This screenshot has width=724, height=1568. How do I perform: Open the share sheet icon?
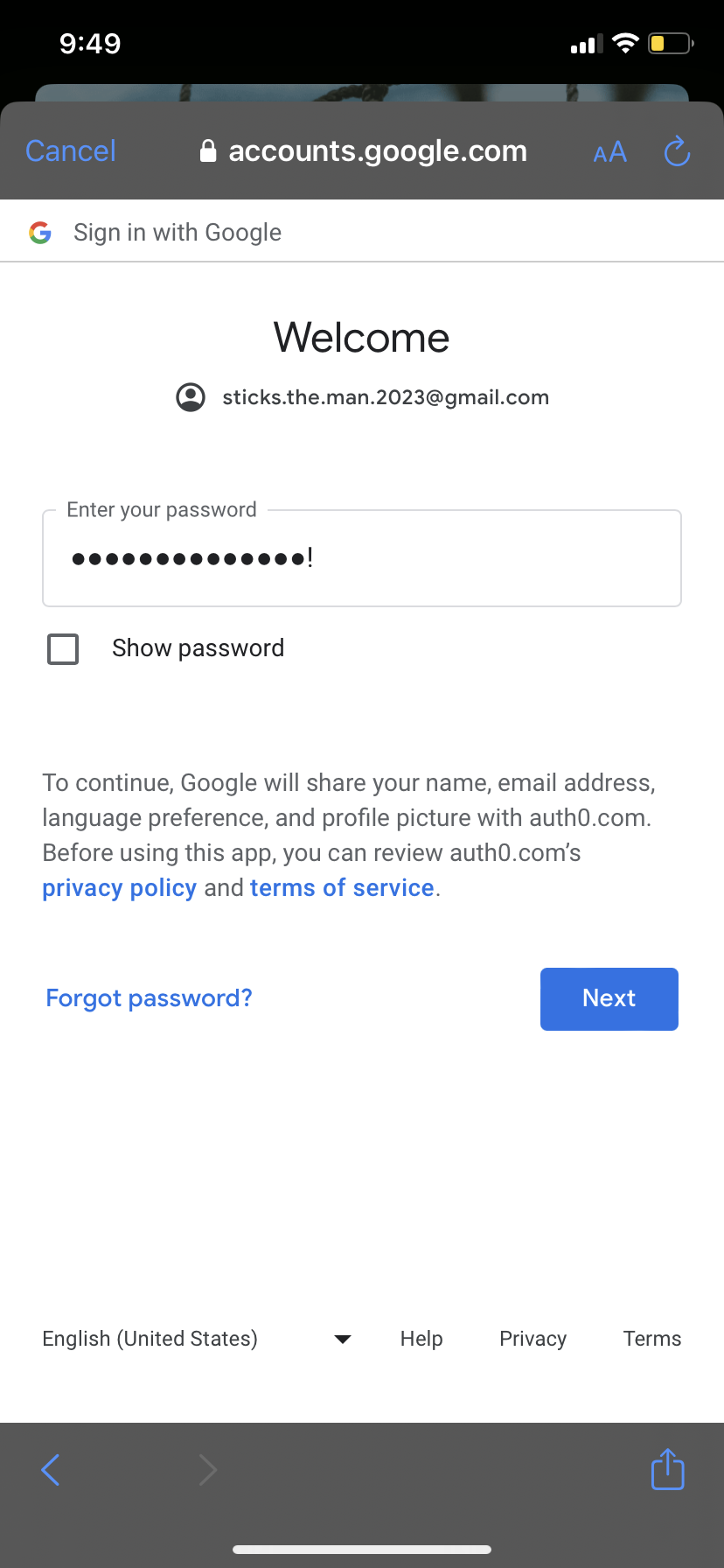tap(668, 1468)
